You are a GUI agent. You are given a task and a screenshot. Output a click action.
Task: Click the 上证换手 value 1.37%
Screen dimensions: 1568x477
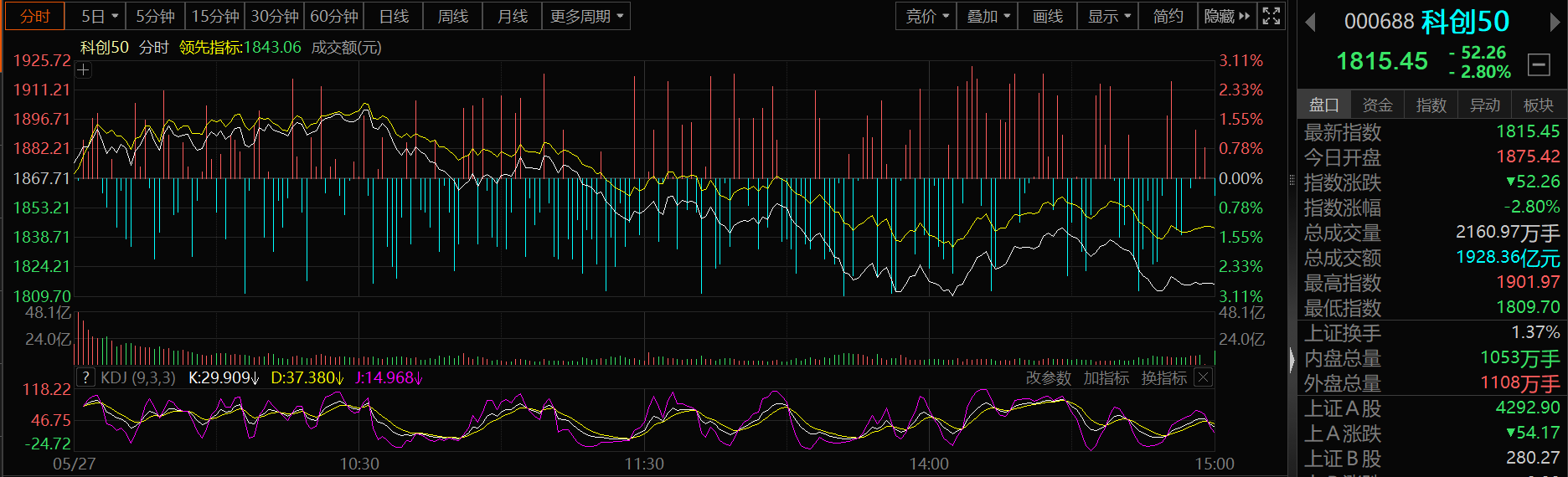1535,332
